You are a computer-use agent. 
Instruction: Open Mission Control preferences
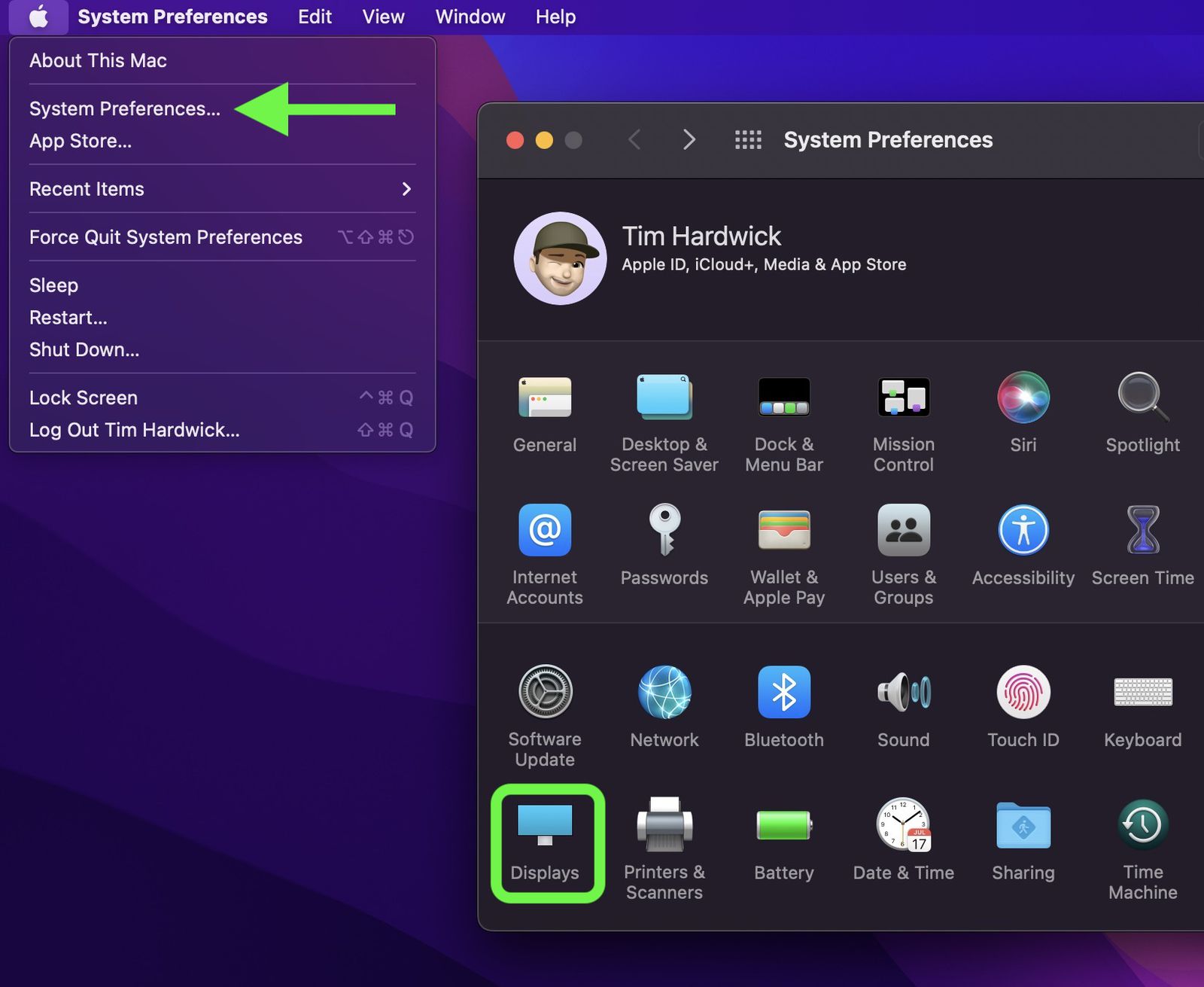click(x=903, y=398)
